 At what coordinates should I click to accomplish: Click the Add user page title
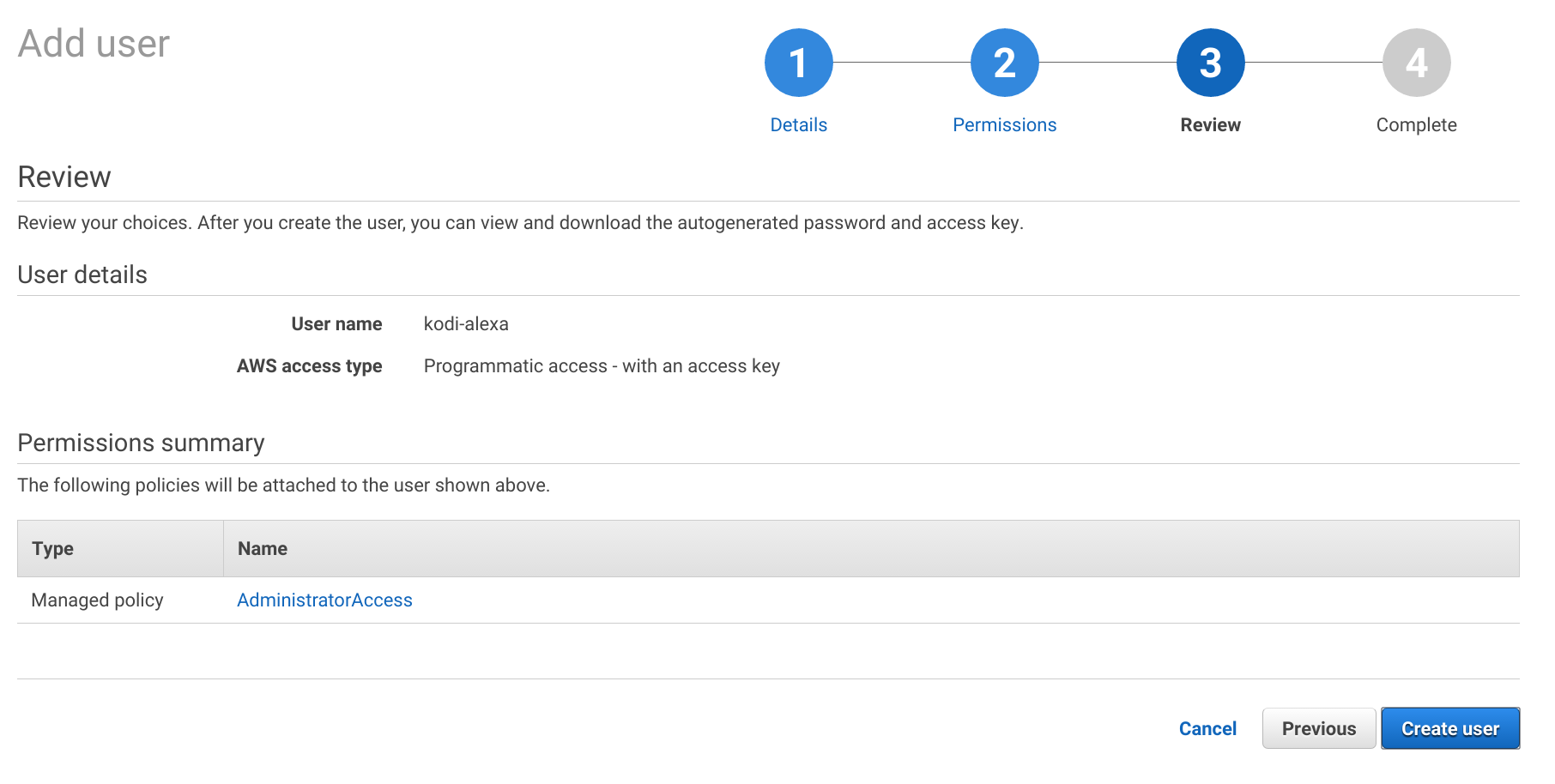point(94,44)
